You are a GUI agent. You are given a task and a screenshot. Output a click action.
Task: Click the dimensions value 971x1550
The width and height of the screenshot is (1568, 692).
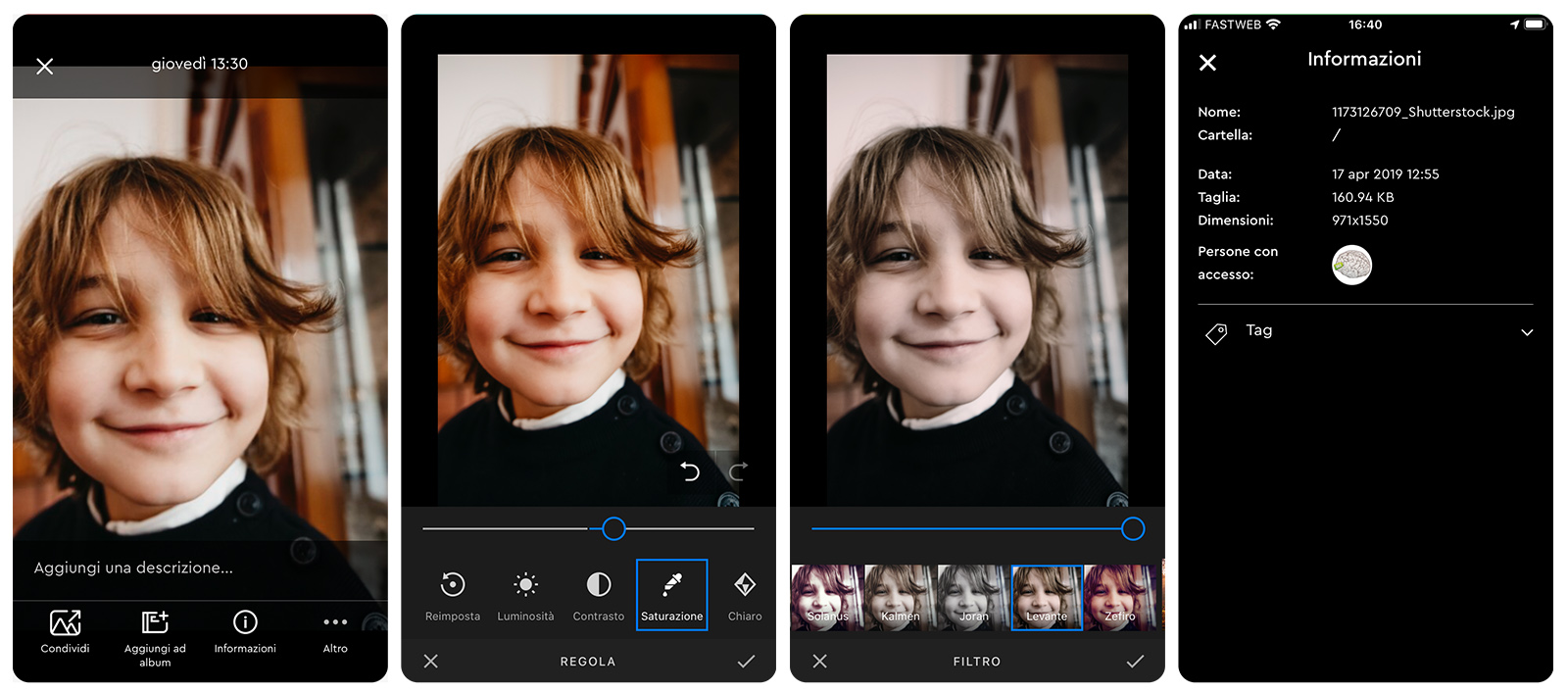click(x=1360, y=221)
